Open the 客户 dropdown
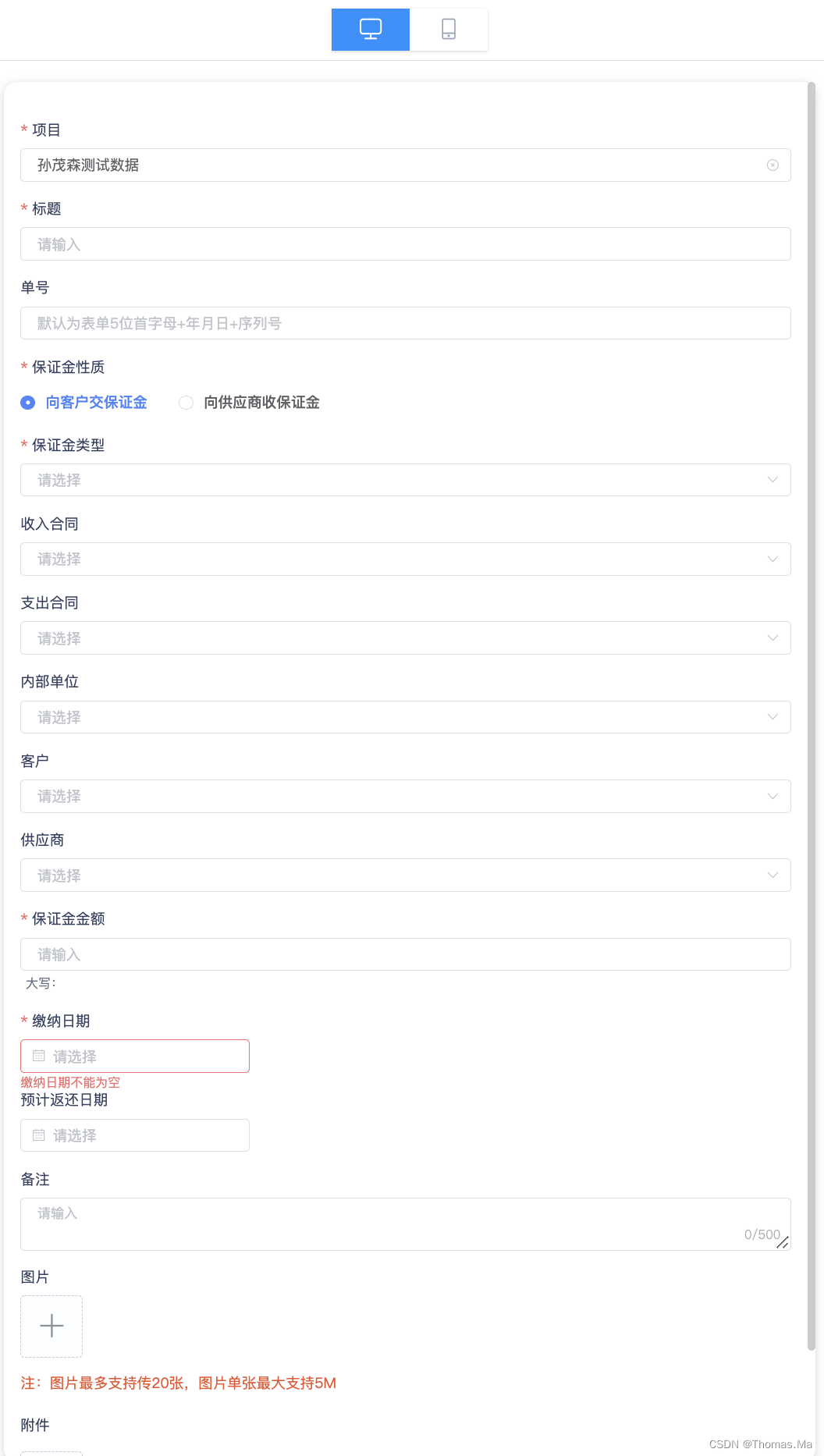The height and width of the screenshot is (1456, 824). [406, 796]
